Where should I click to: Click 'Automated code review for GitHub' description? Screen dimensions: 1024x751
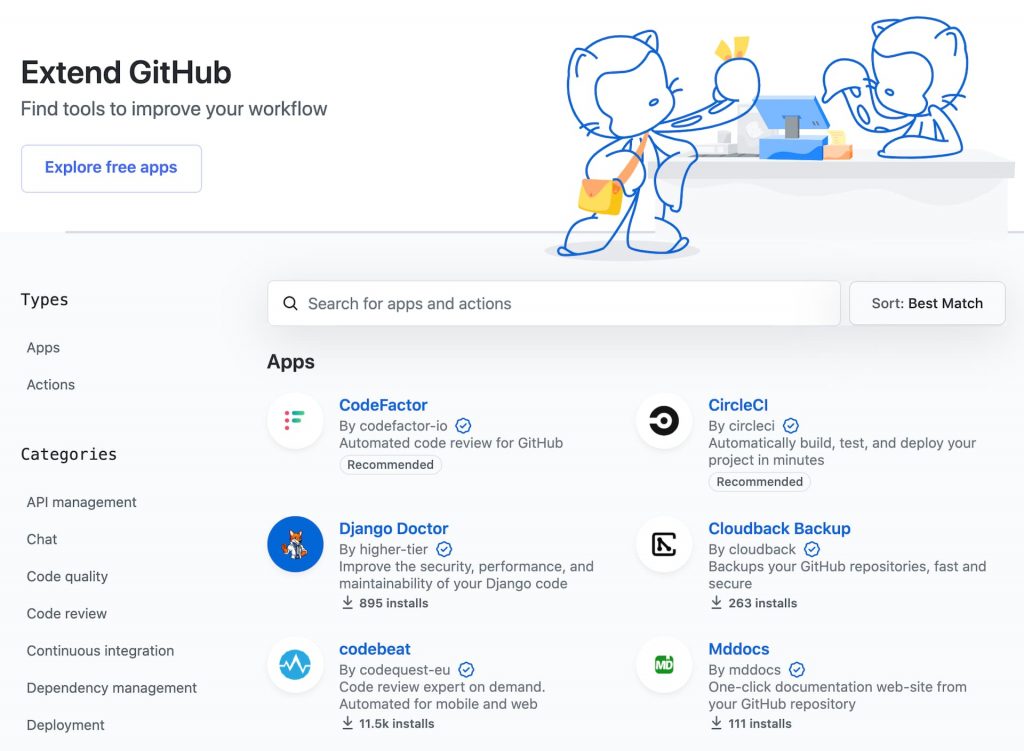pyautogui.click(x=451, y=443)
